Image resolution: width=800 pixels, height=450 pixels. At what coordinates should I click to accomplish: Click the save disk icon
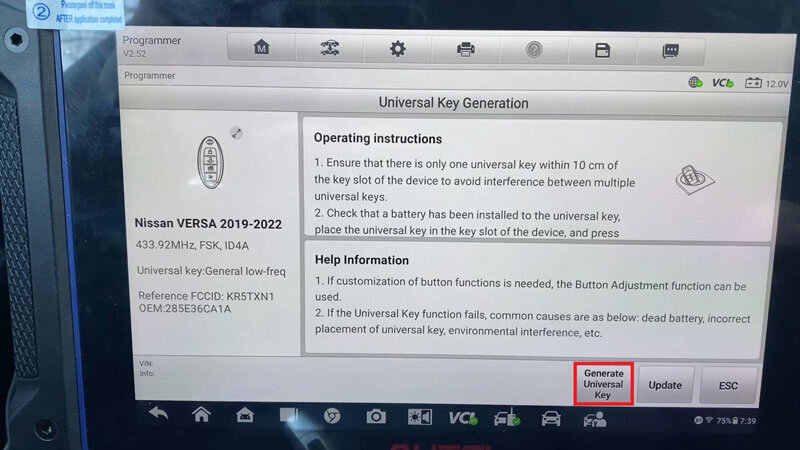[x=602, y=51]
